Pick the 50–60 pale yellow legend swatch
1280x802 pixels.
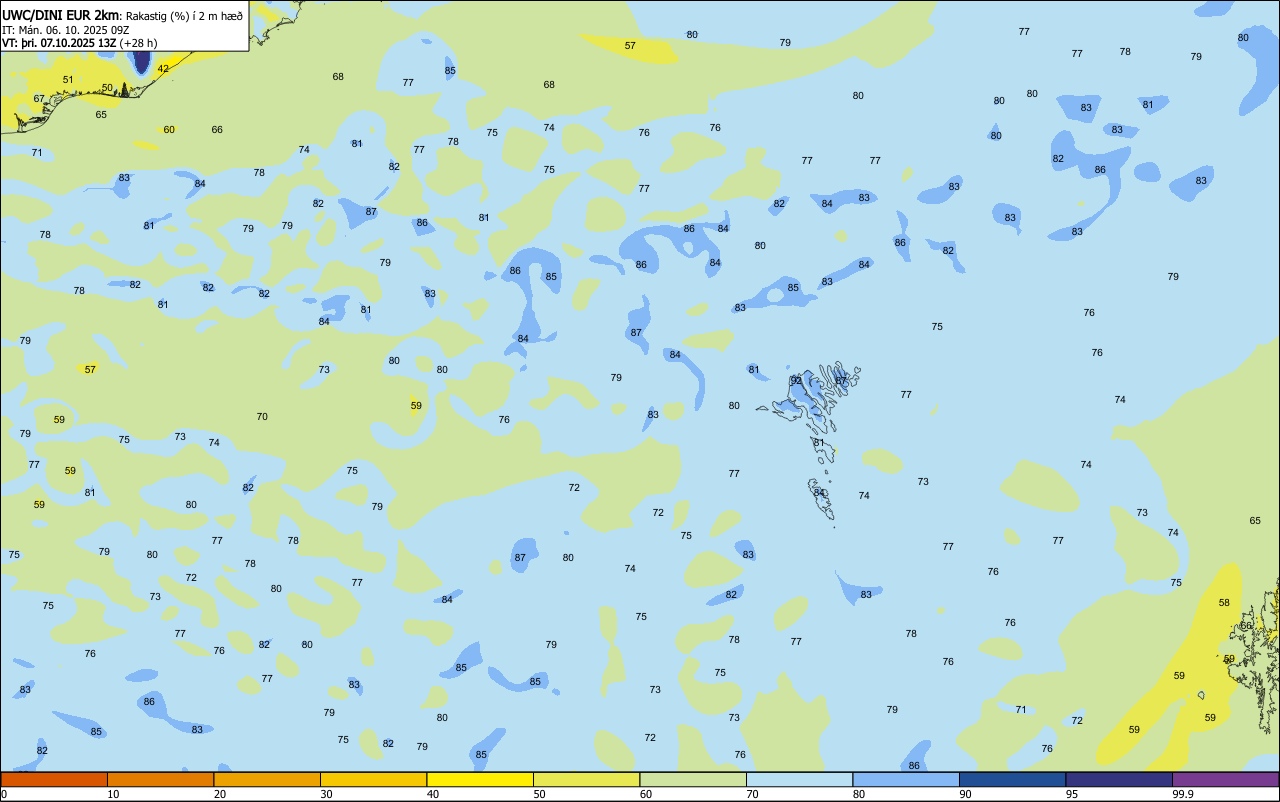tap(586, 779)
